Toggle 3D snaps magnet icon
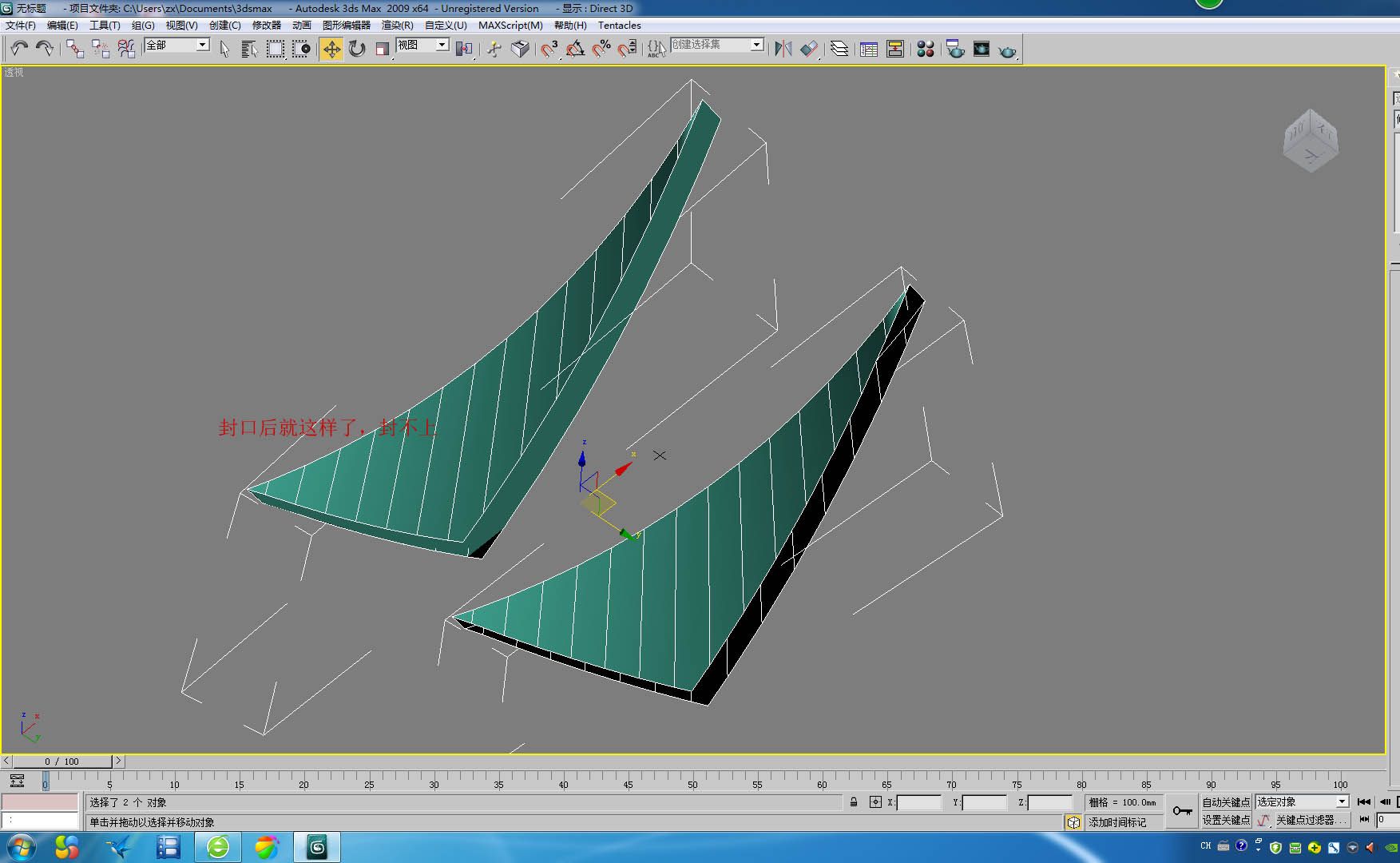The width and height of the screenshot is (1400, 863). (x=549, y=49)
